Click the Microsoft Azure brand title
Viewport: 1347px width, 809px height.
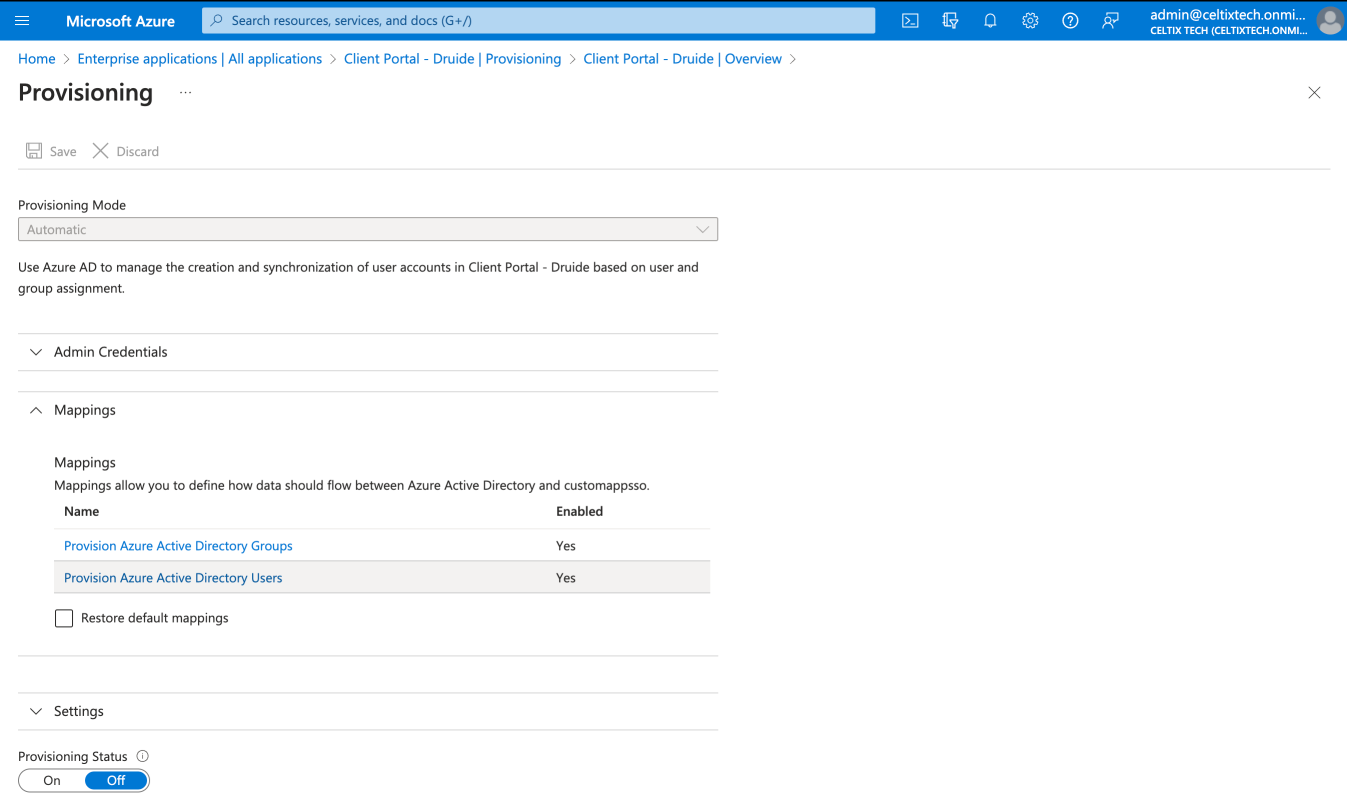[120, 20]
